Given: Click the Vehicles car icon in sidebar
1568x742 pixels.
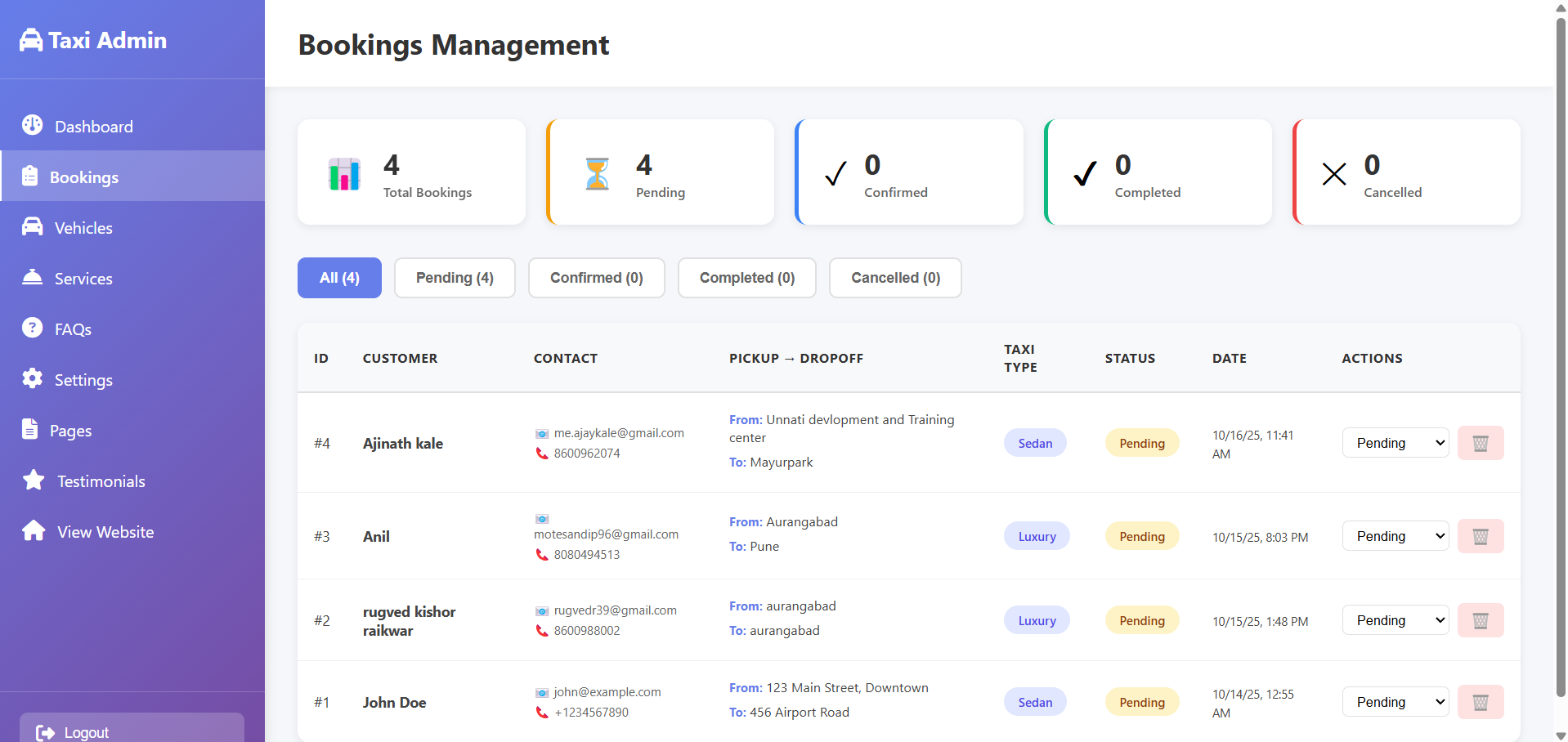Looking at the screenshot, I should coord(33,226).
